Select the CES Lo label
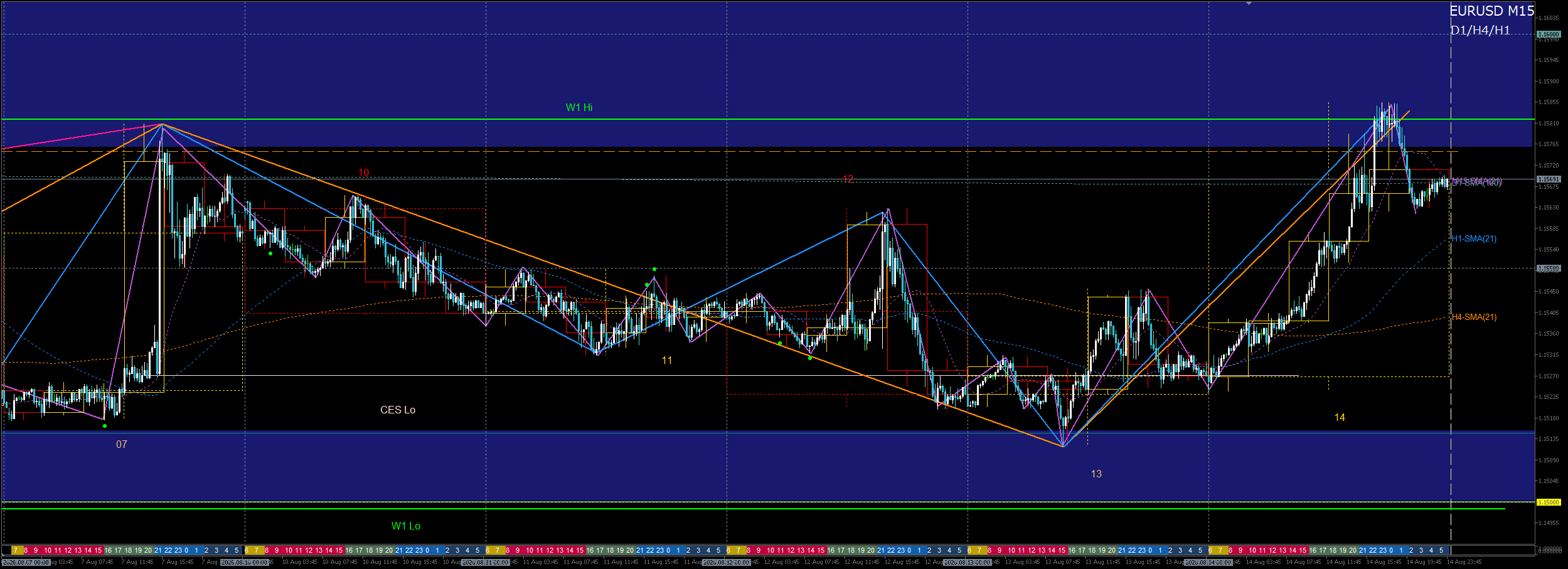This screenshot has height=569, width=1568. pos(398,410)
